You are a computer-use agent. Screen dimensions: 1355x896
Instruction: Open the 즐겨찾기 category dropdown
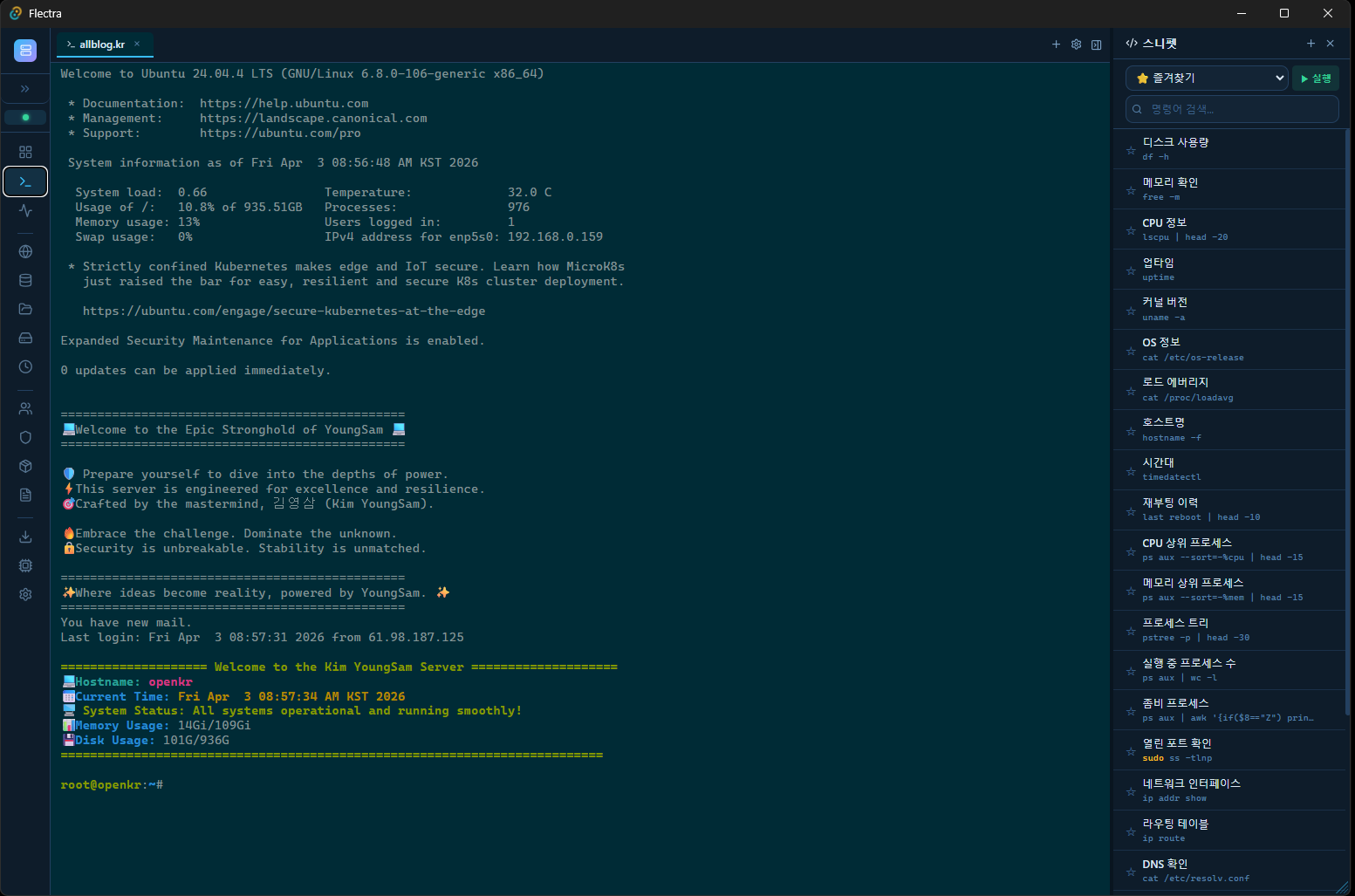pyautogui.click(x=1208, y=78)
